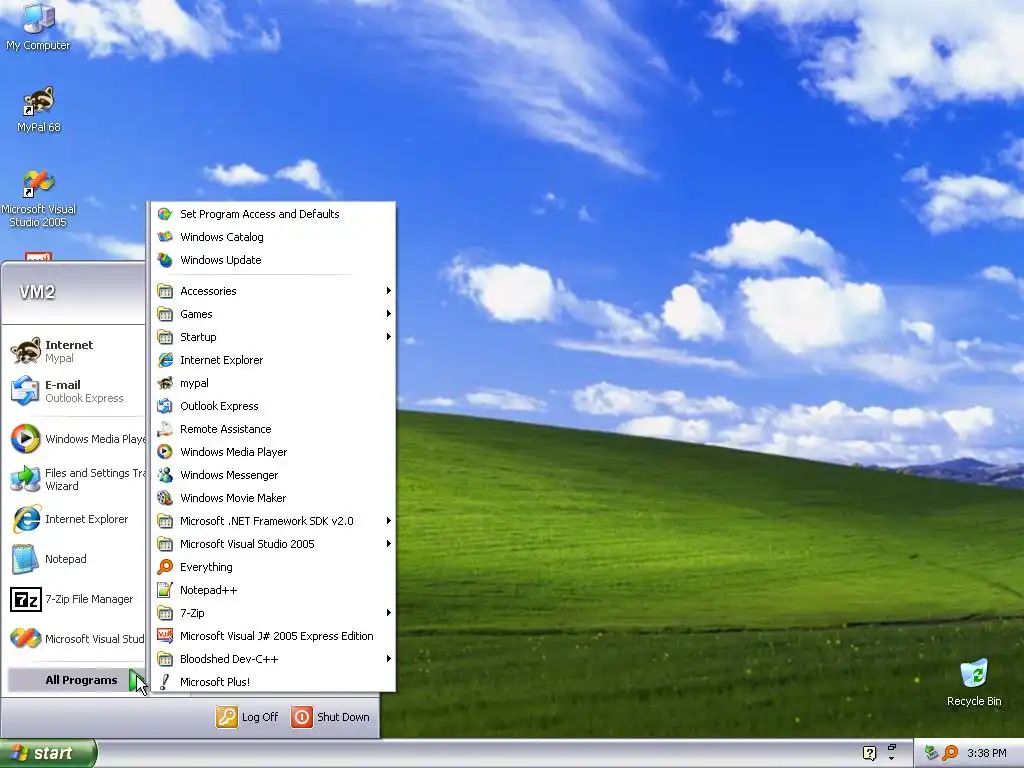Click the Outlook Express E-mail icon
Image resolution: width=1024 pixels, height=768 pixels.
26,391
